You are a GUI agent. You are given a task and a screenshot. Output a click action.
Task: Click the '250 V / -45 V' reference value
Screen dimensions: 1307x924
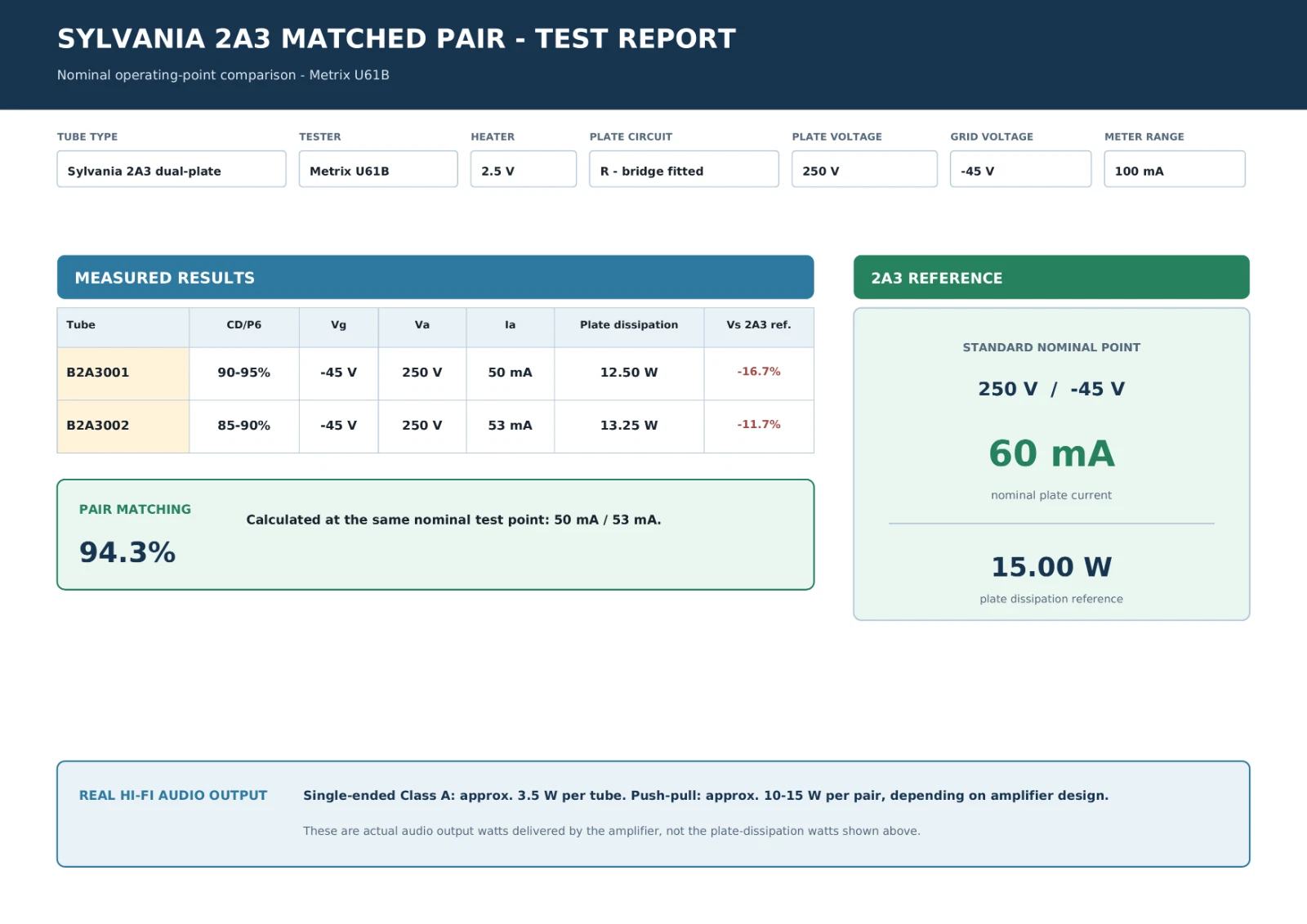click(1051, 390)
